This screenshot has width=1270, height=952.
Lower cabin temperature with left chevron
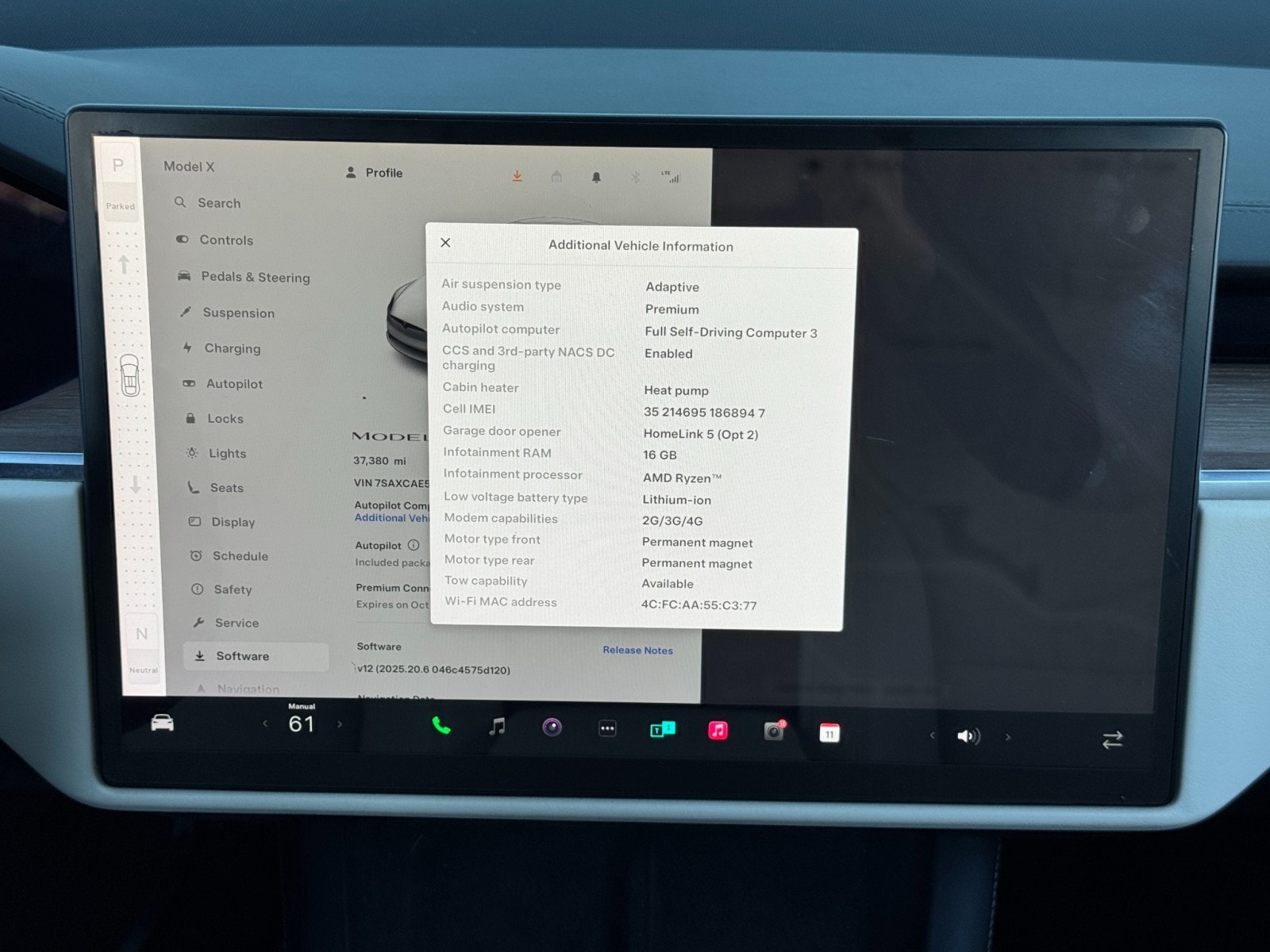pos(265,724)
